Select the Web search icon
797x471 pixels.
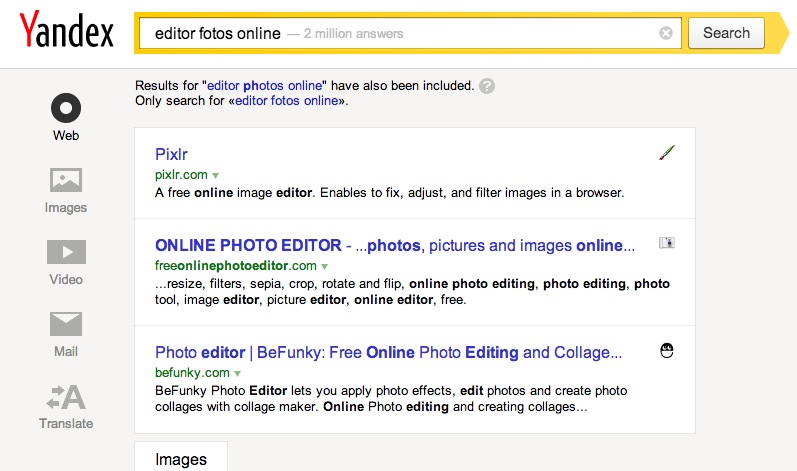click(66, 108)
